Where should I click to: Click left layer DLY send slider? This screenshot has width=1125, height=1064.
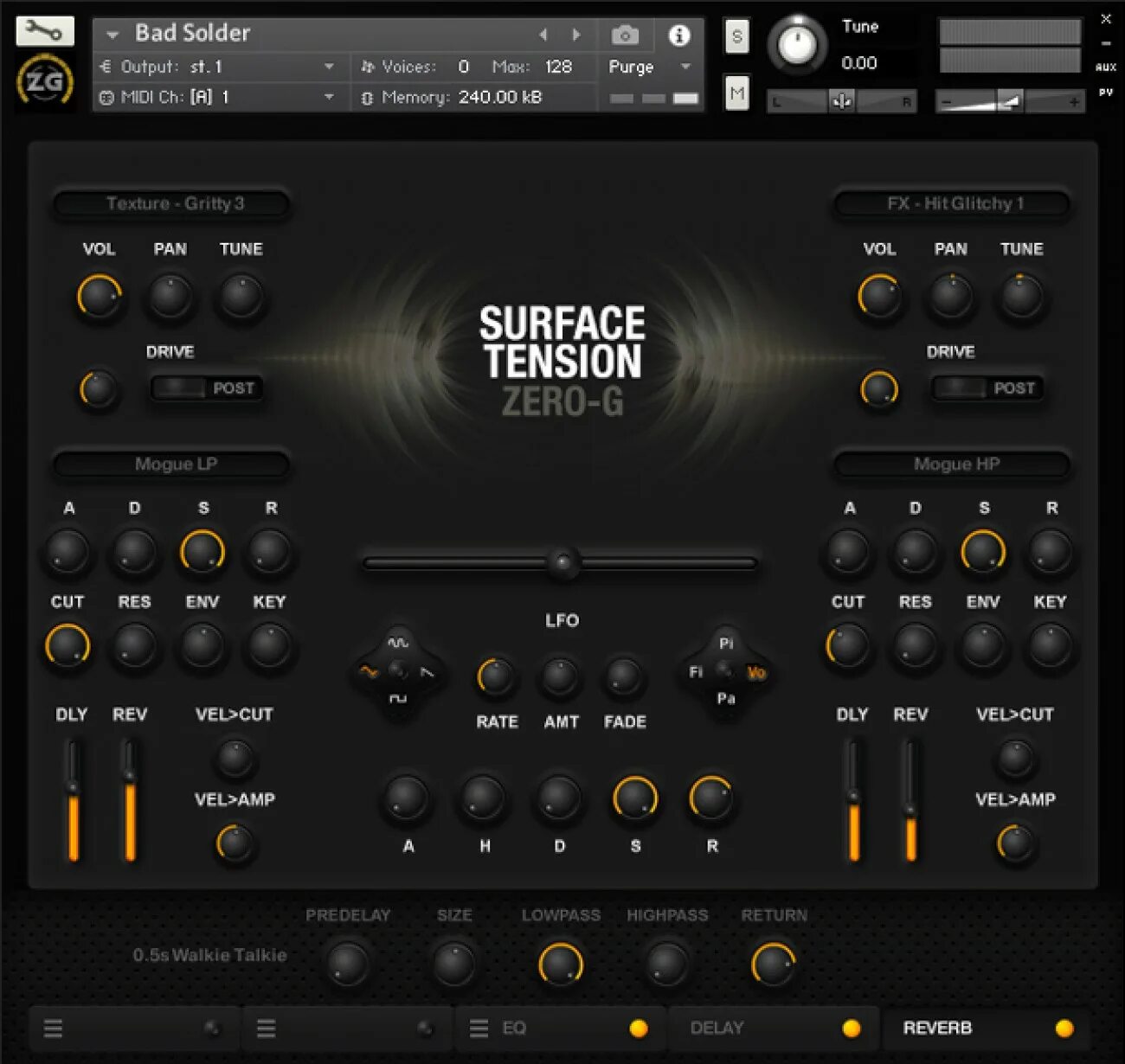(x=74, y=800)
